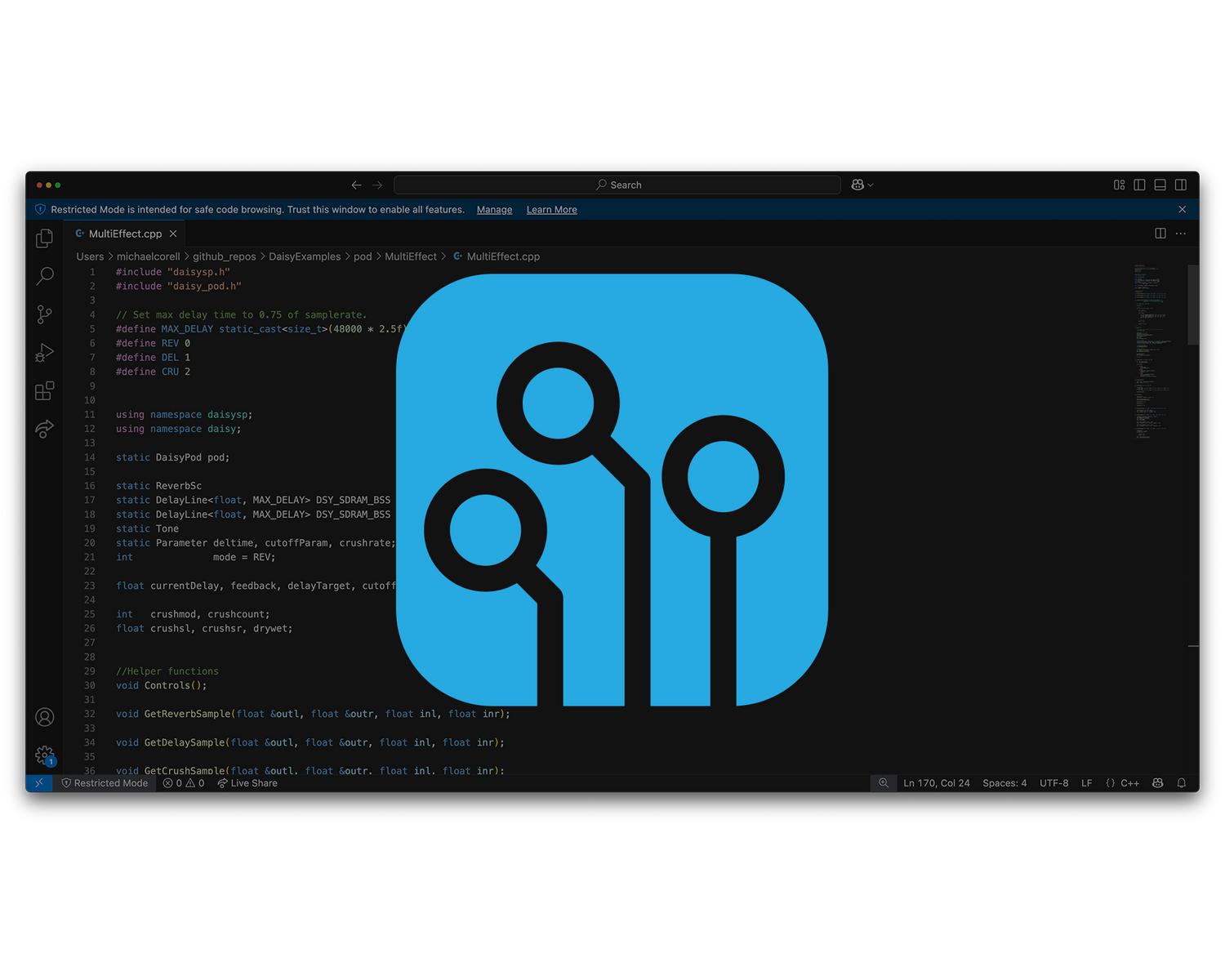Open the Explorer view in activity bar
This screenshot has width=1225, height=980.
(45, 238)
